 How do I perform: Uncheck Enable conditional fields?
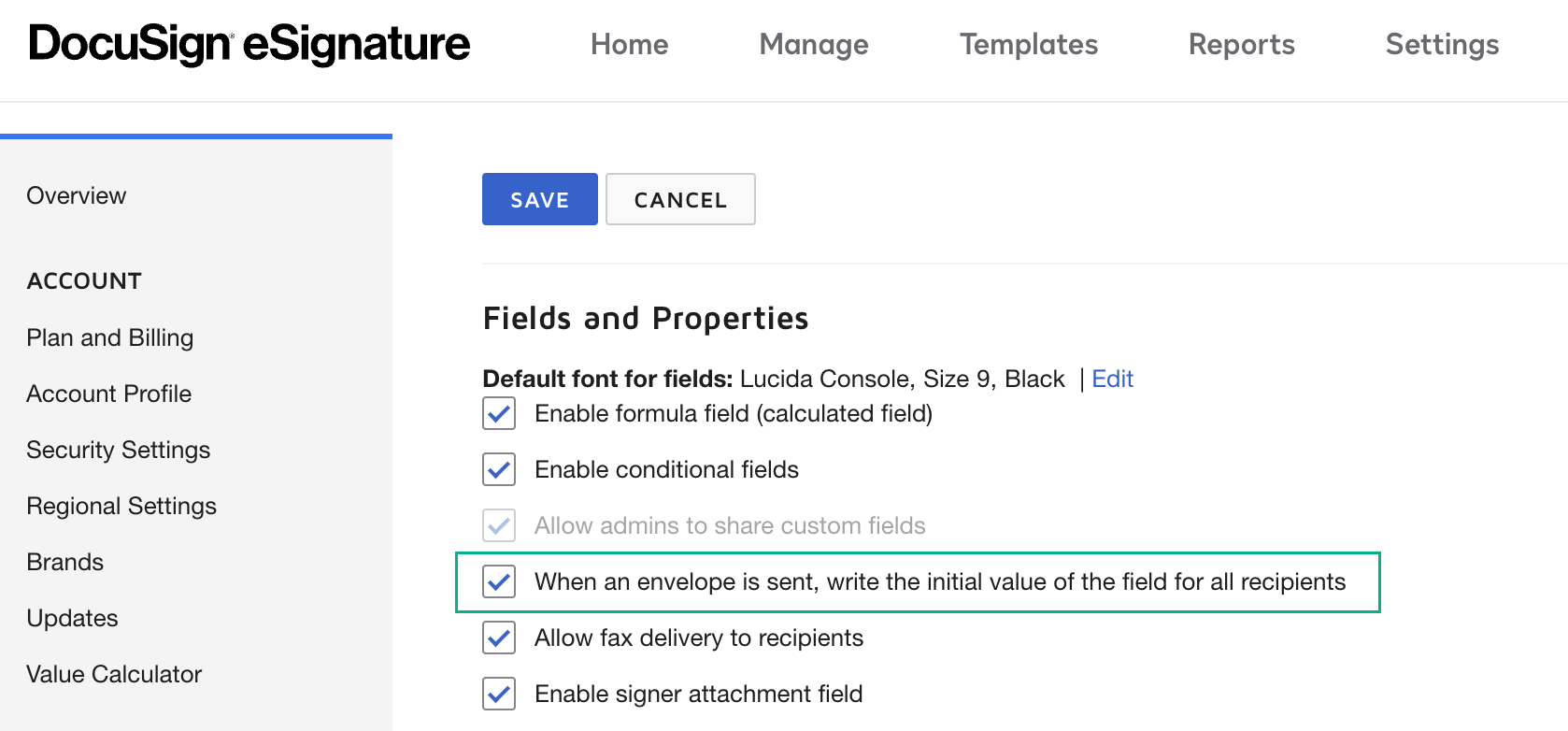point(499,469)
